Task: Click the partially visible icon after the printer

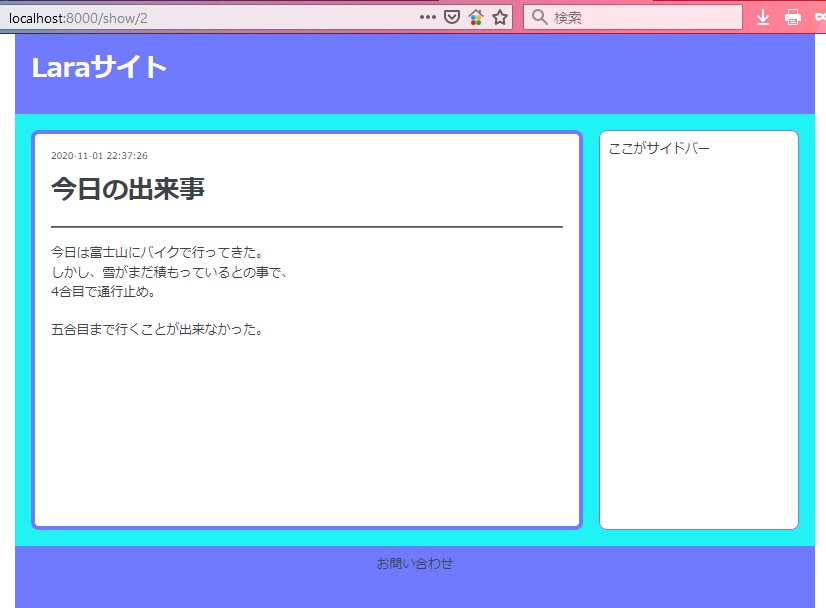Action: tap(819, 17)
